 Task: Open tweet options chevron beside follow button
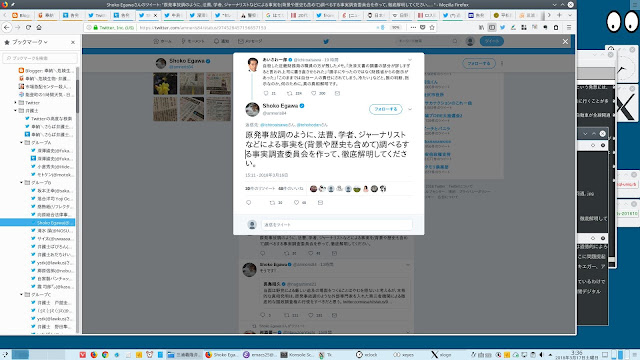pyautogui.click(x=410, y=109)
